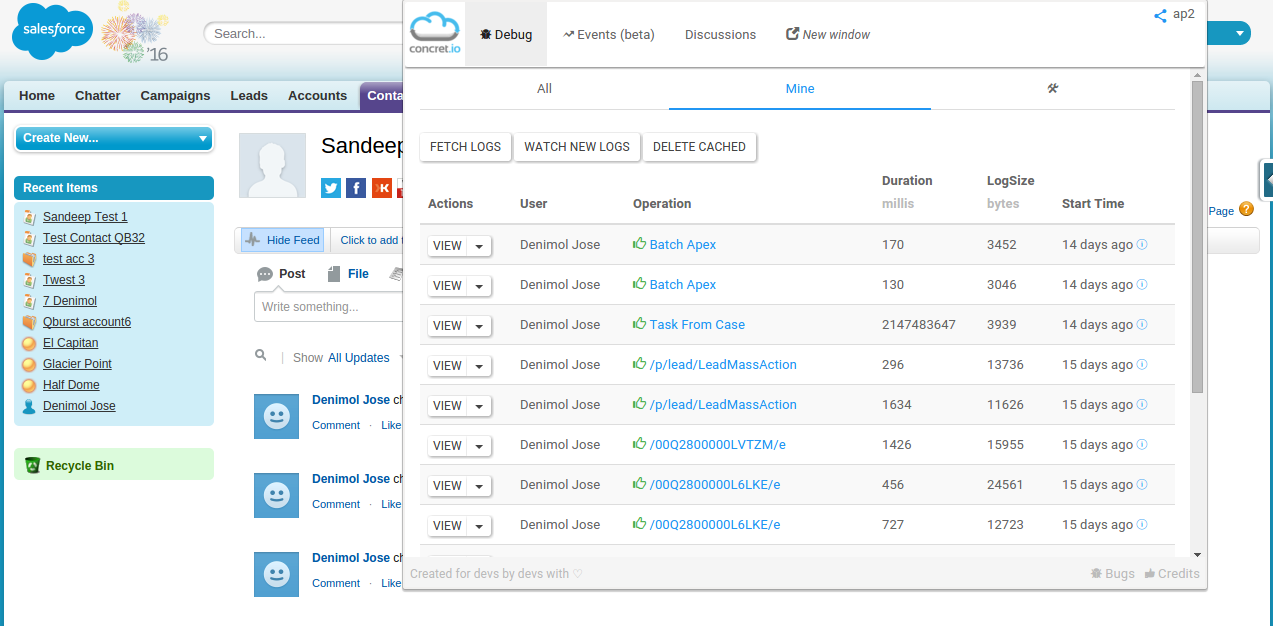Expand VIEW dropdown arrow in /00Q2800000LVTZM/e row

pos(480,445)
